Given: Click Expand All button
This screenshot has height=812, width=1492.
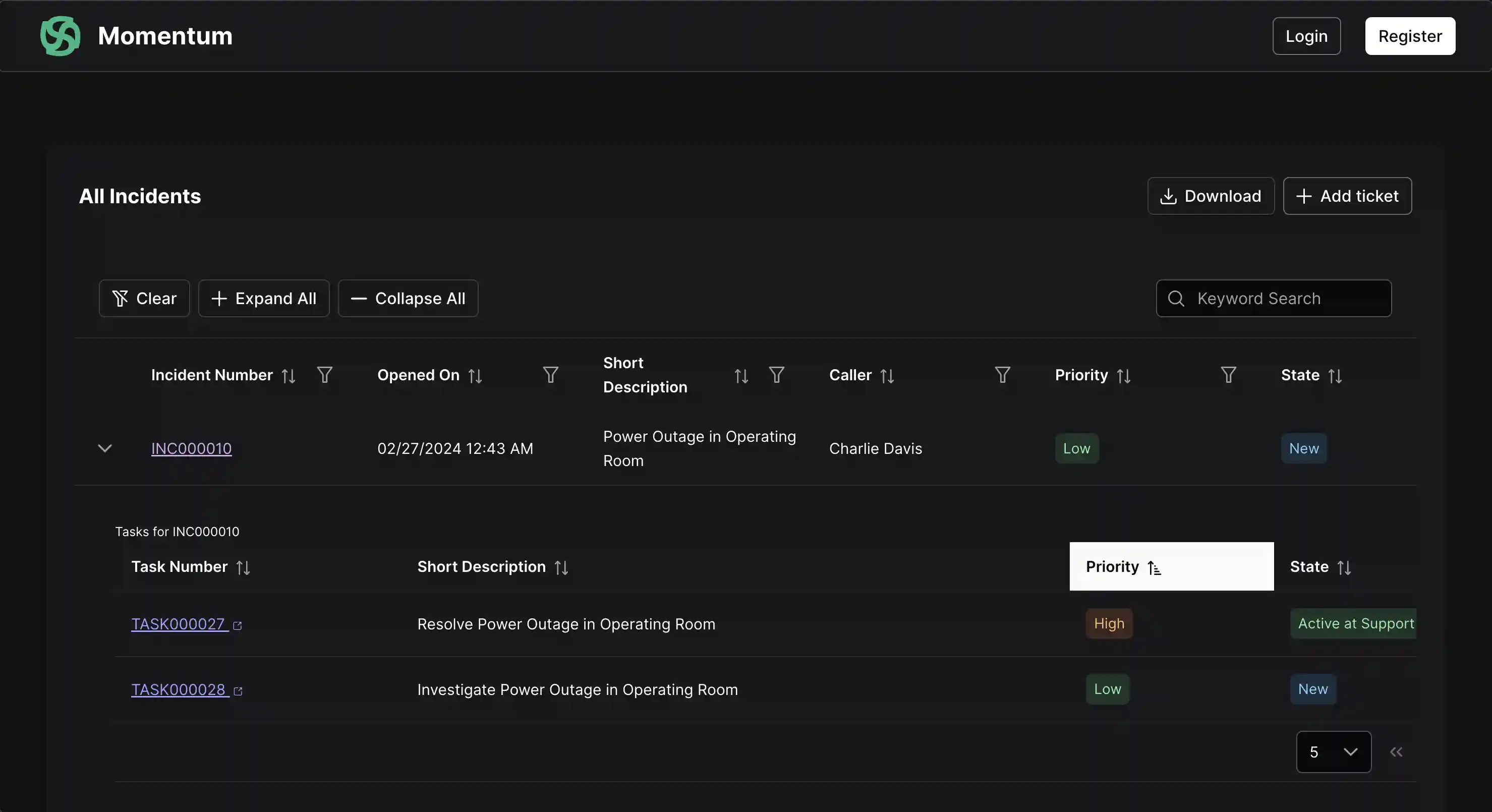Looking at the screenshot, I should click(x=264, y=298).
